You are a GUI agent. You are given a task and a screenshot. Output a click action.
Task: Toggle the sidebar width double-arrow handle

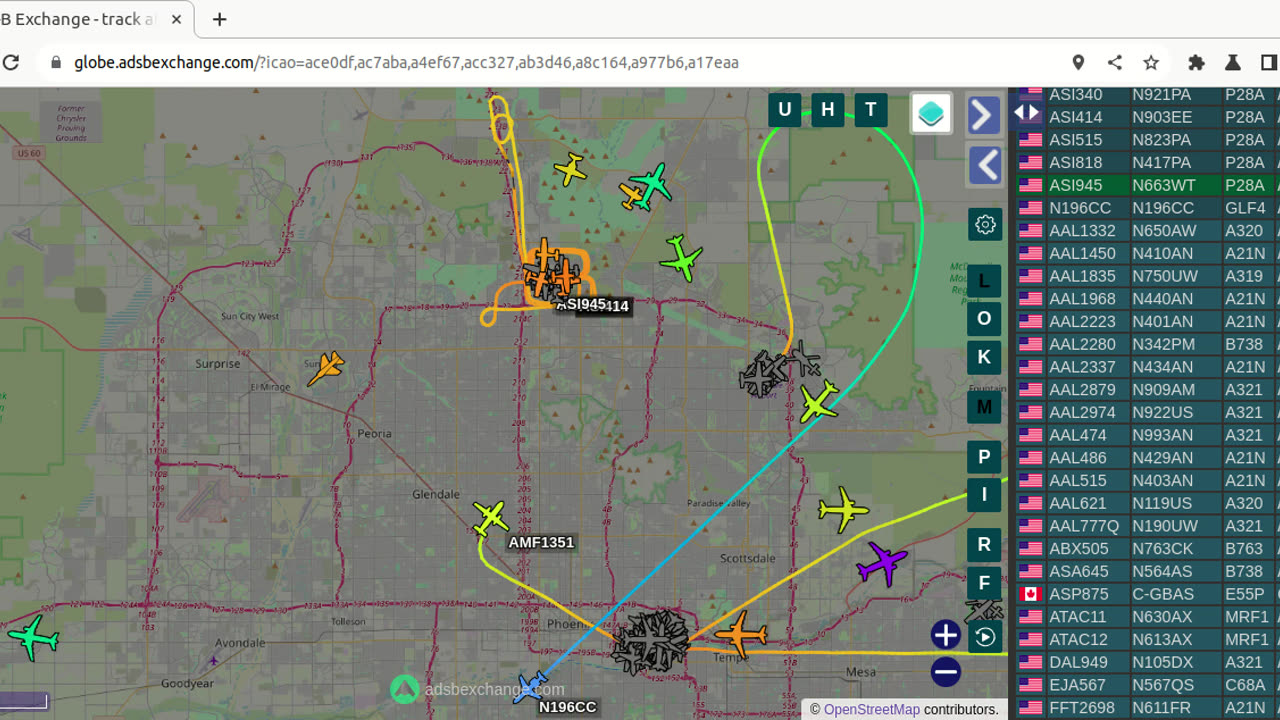click(1027, 112)
